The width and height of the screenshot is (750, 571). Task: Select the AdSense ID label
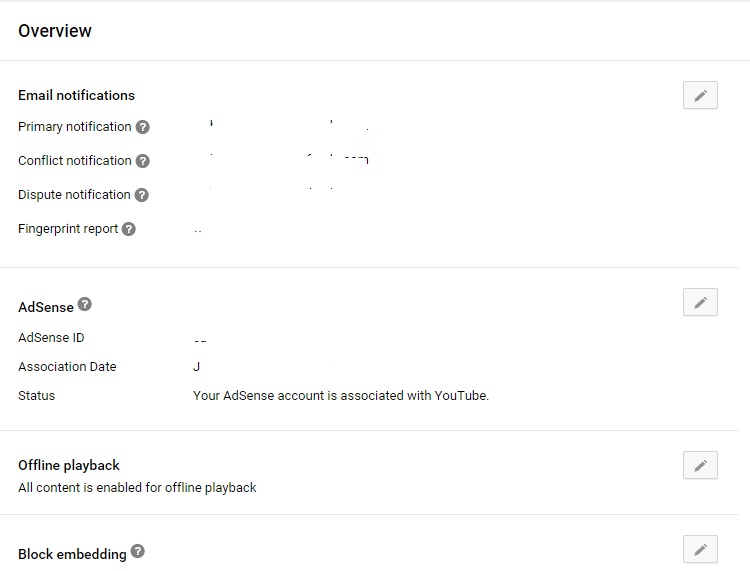[x=51, y=338]
